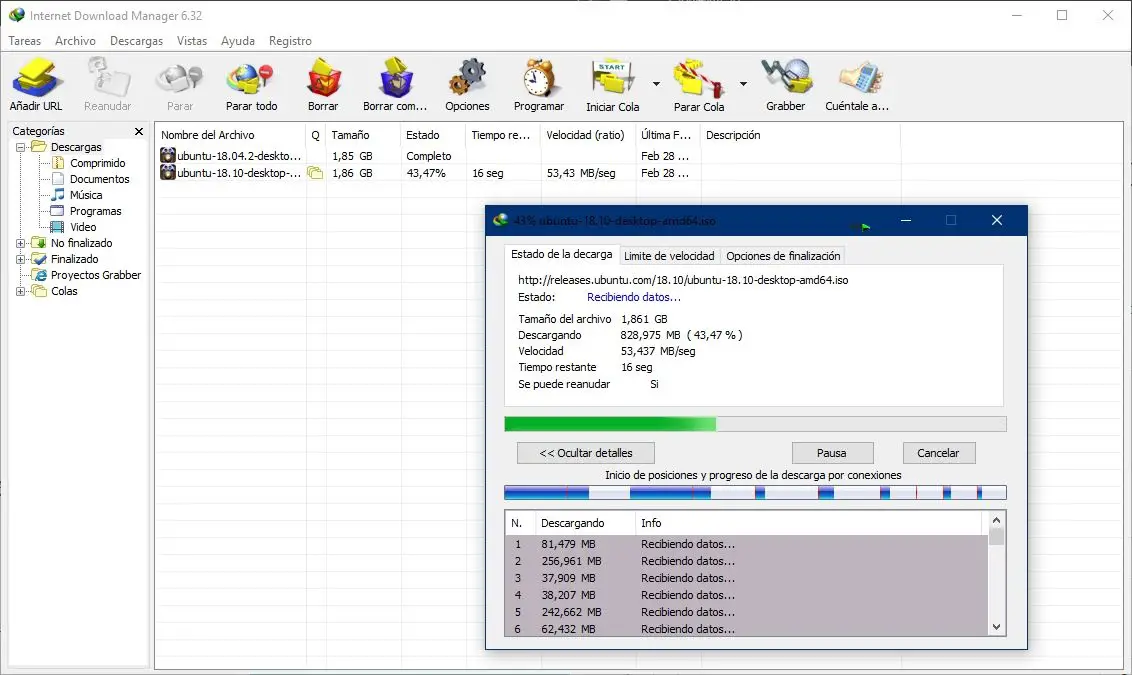Close the download progress dialog
The height and width of the screenshot is (675, 1132).
[x=997, y=220]
